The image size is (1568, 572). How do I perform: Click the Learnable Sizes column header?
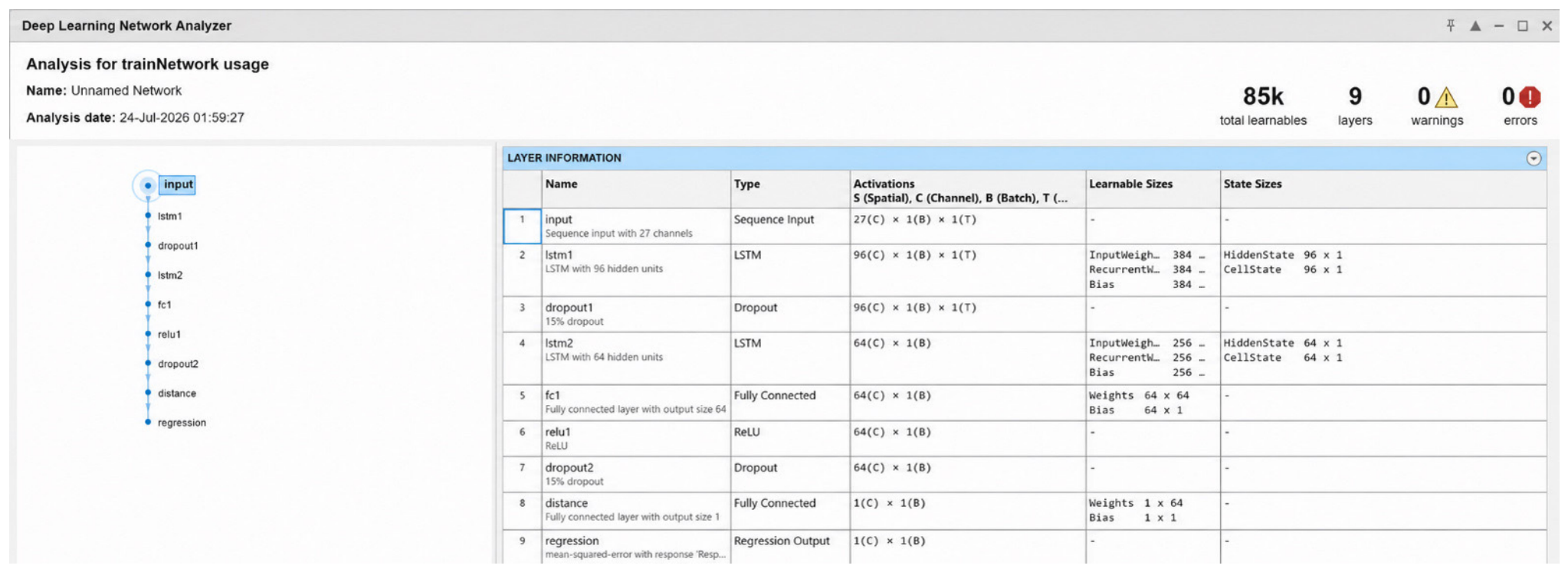pyautogui.click(x=1153, y=189)
